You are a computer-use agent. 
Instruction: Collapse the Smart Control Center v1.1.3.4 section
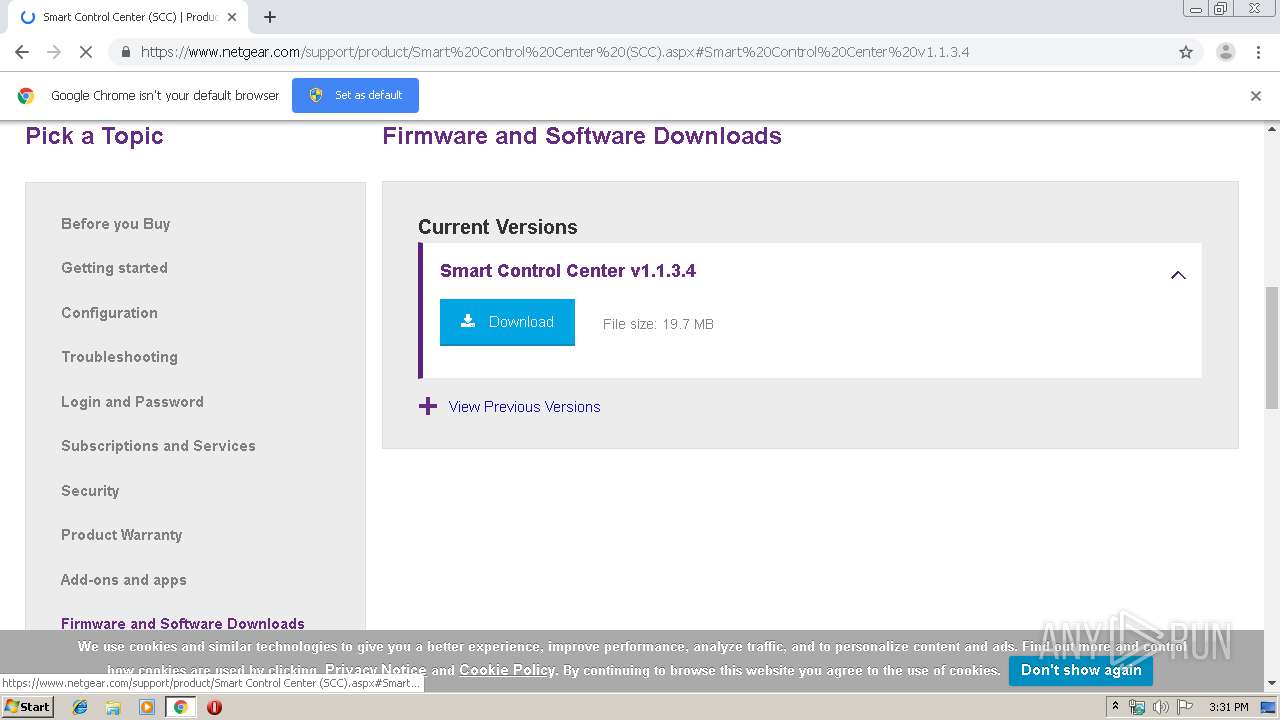1178,275
